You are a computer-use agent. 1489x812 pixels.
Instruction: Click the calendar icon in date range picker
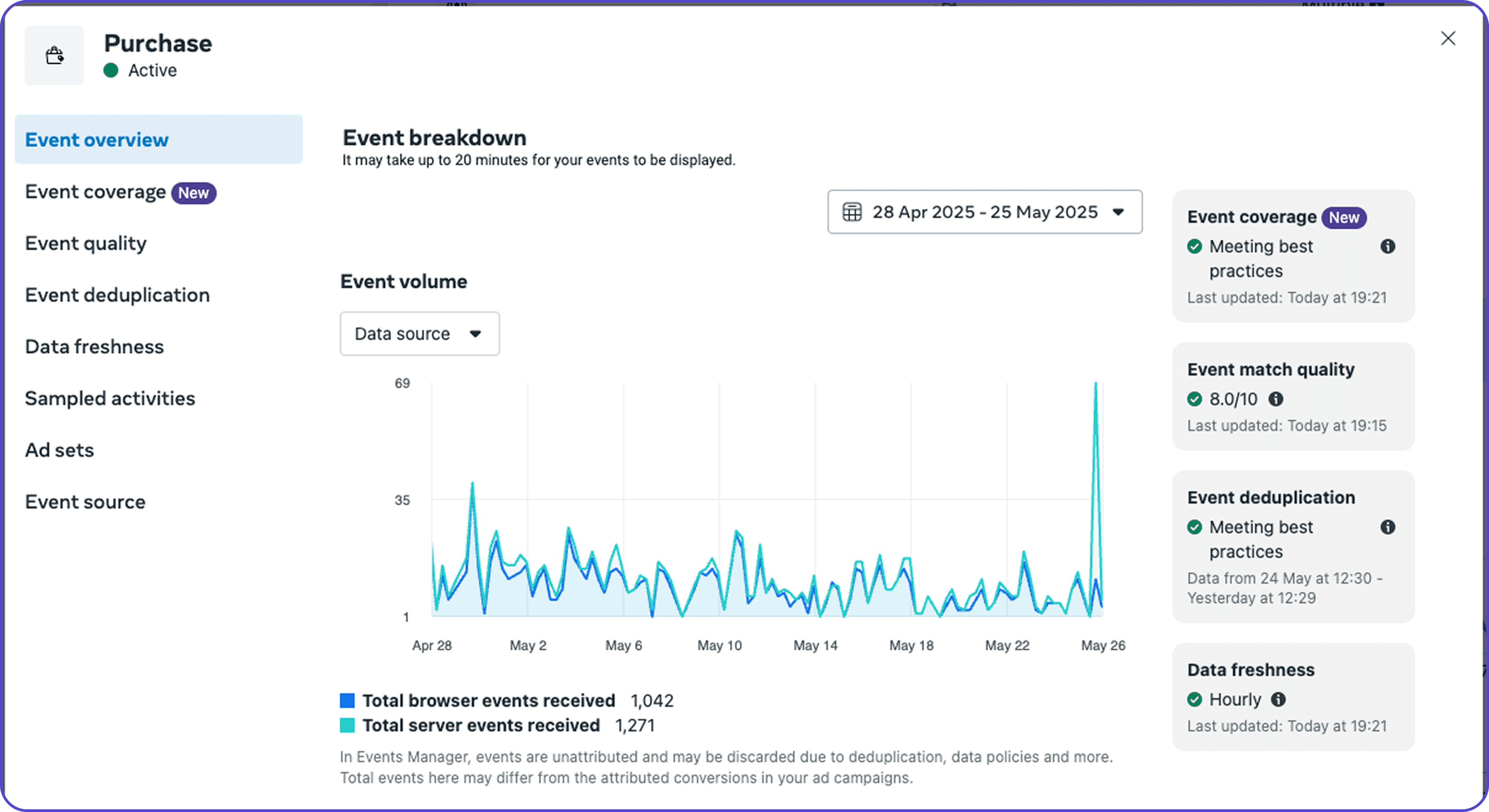(x=851, y=212)
